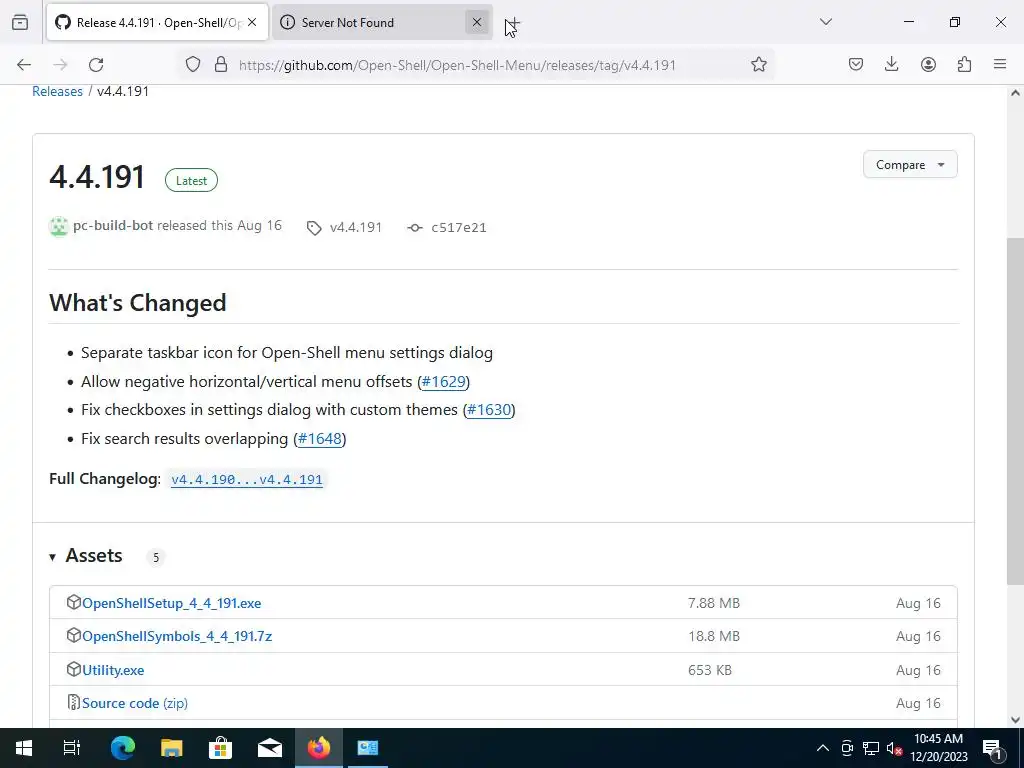Download Utility.exe asset
The image size is (1024, 768).
[113, 670]
